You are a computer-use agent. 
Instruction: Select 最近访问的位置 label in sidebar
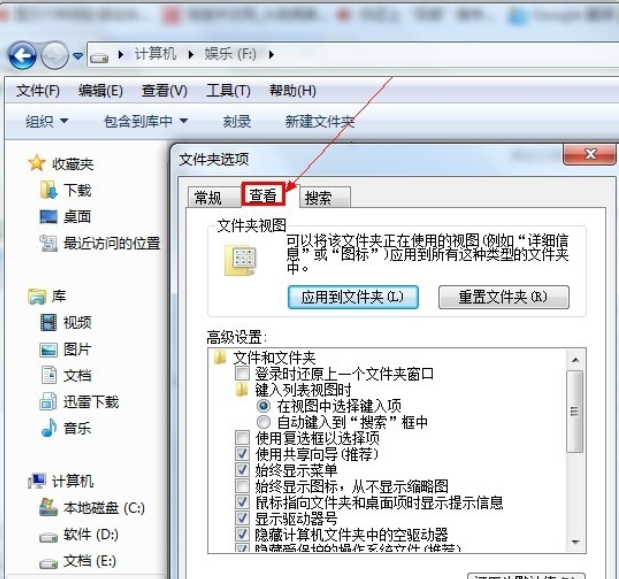[112, 244]
